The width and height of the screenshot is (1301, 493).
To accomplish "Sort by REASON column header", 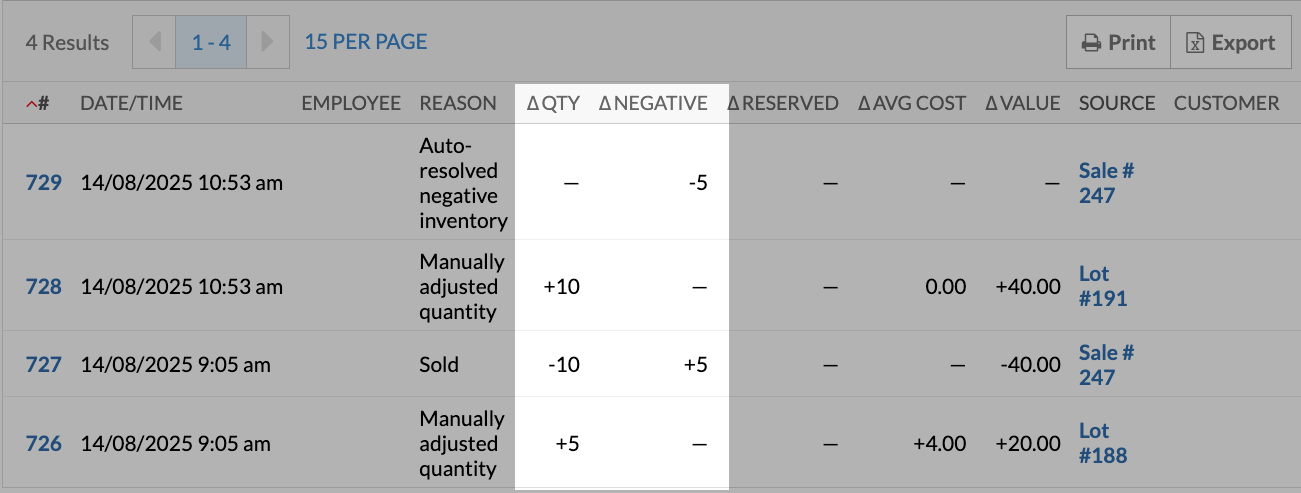I will pyautogui.click(x=458, y=103).
